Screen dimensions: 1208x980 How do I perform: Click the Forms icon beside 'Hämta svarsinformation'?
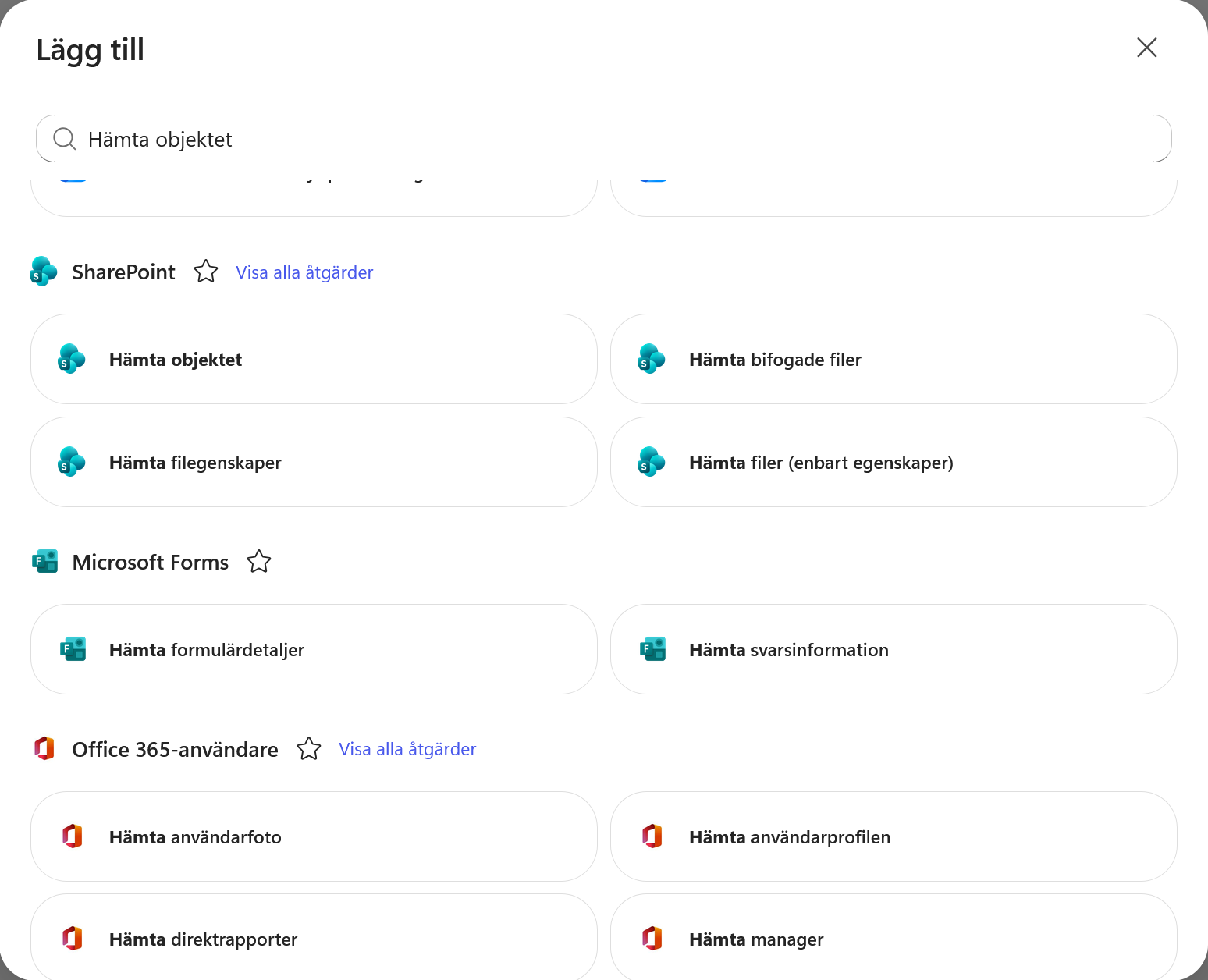[652, 649]
